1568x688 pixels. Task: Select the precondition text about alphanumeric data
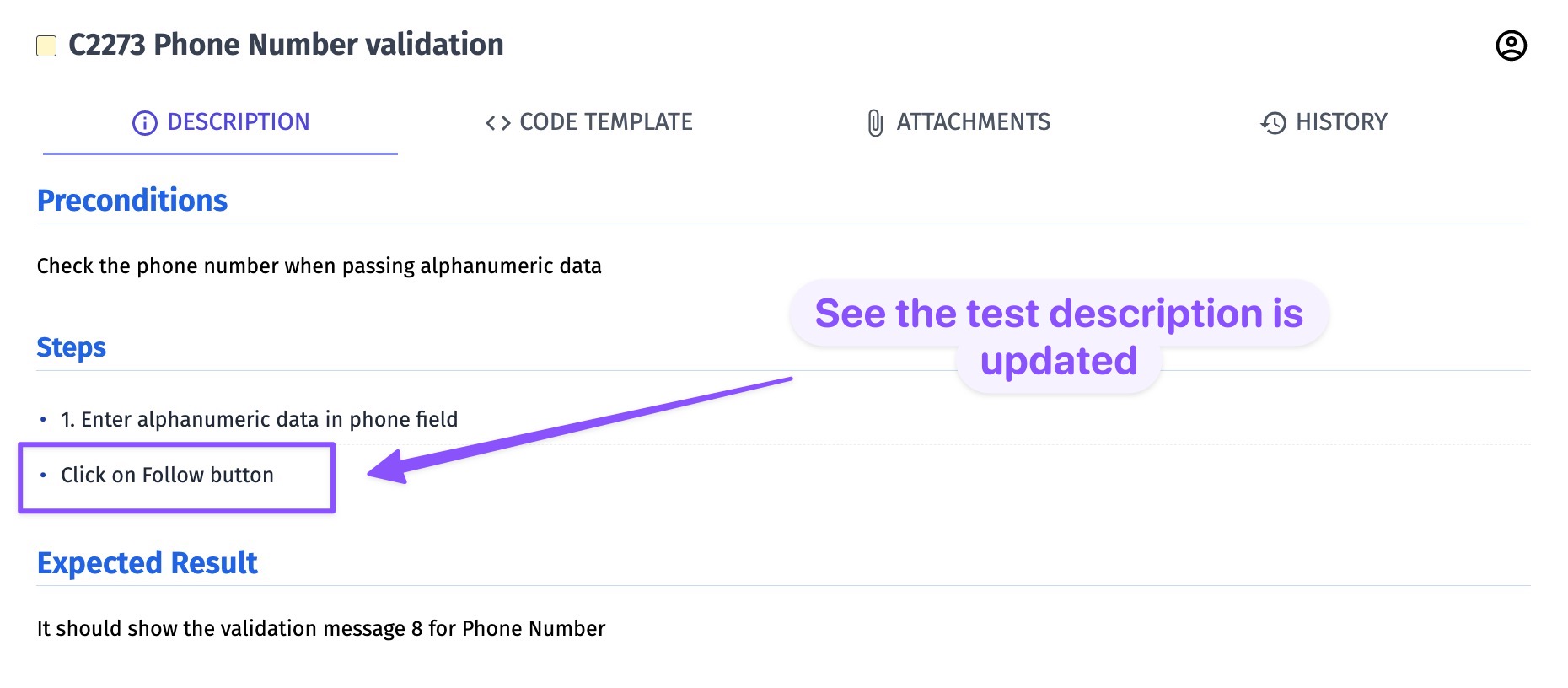click(x=319, y=266)
